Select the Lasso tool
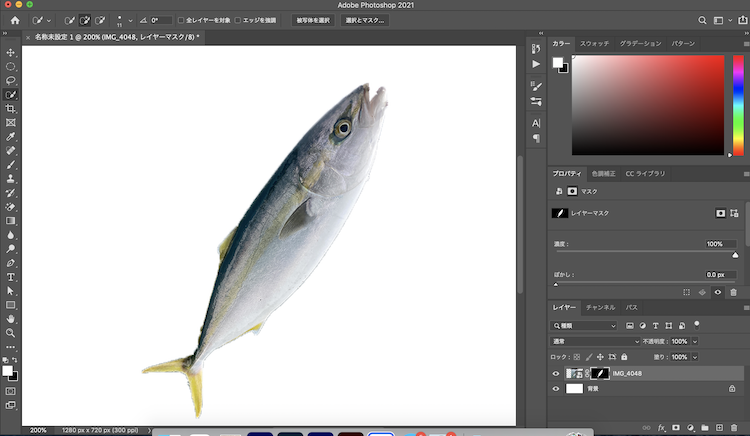Viewport: 750px width, 436px height. point(11,80)
